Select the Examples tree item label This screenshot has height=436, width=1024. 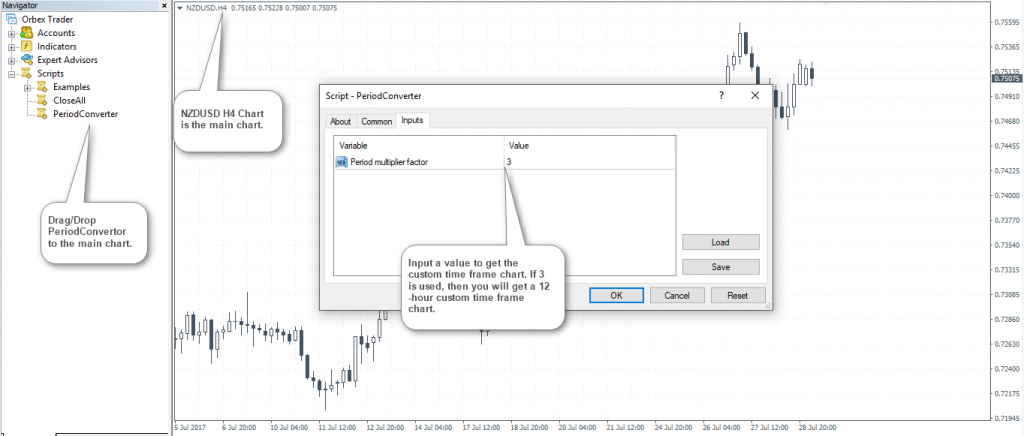tap(72, 87)
